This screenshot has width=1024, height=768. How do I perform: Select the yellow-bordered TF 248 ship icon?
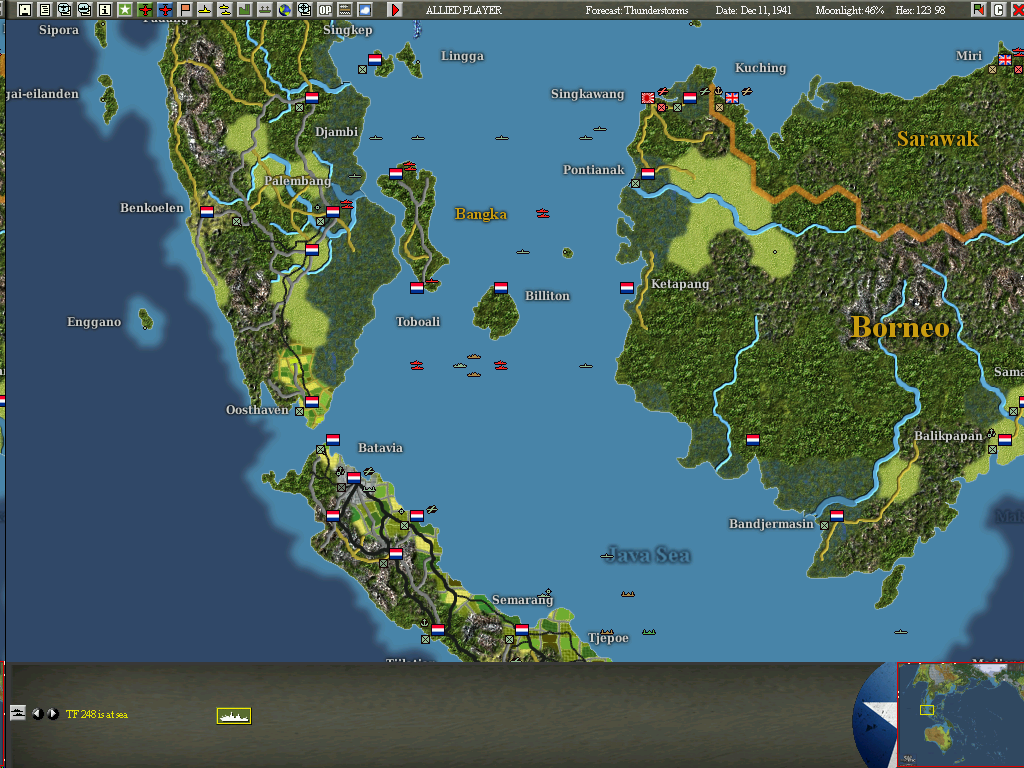pyautogui.click(x=234, y=716)
